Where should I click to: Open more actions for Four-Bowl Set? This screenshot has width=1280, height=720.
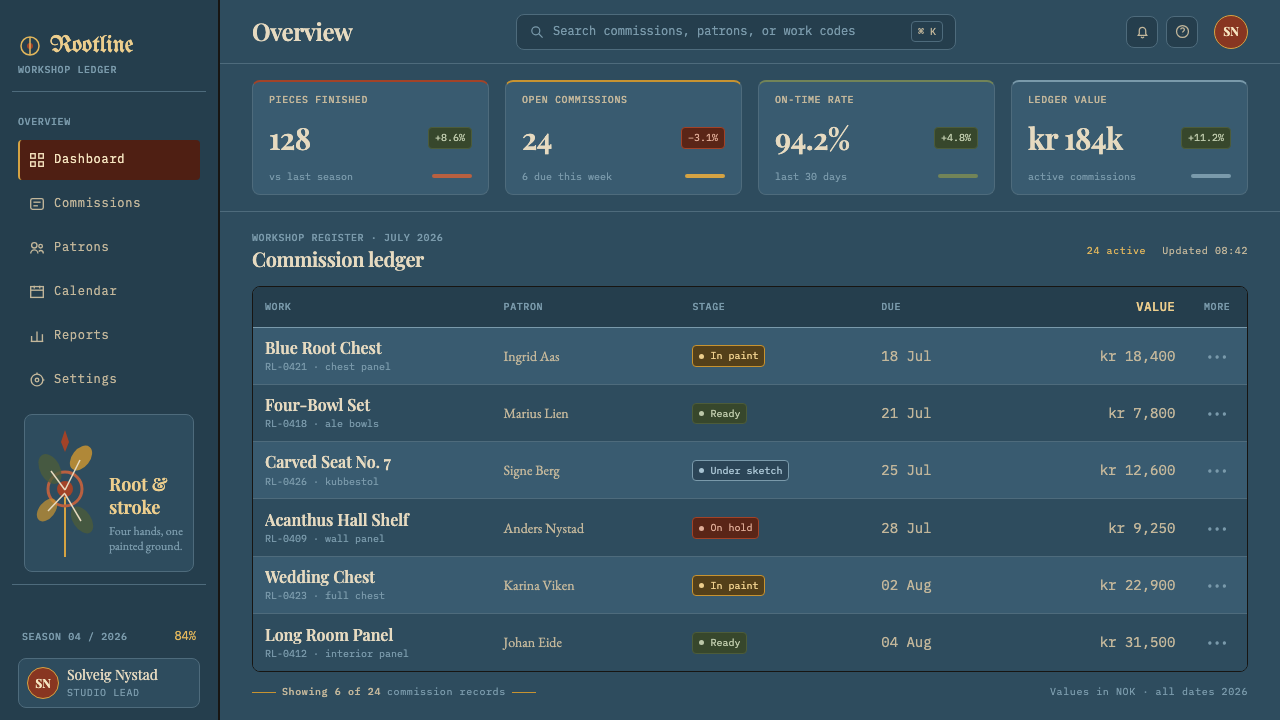point(1217,414)
